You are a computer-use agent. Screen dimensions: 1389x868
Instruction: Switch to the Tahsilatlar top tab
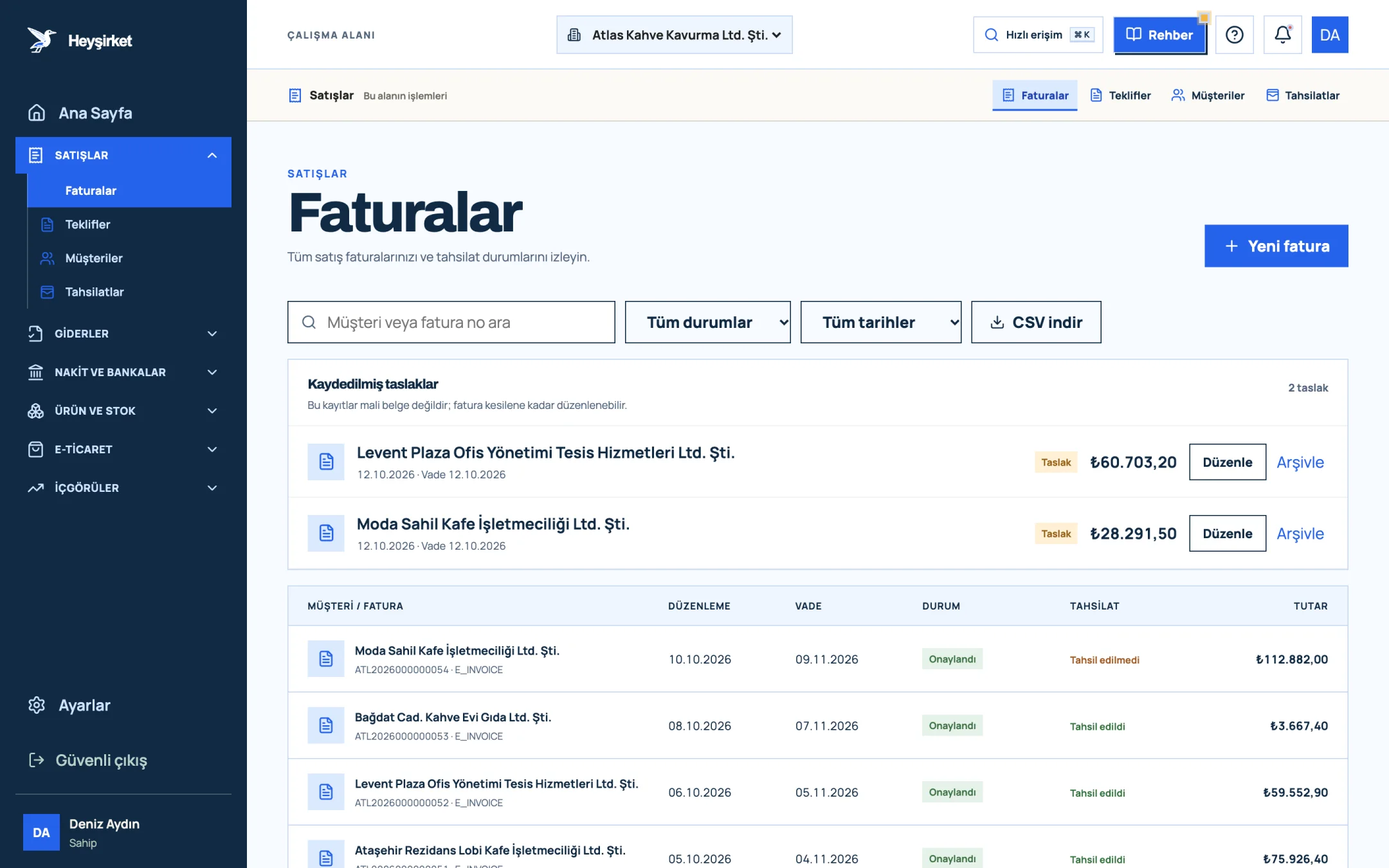(1303, 95)
